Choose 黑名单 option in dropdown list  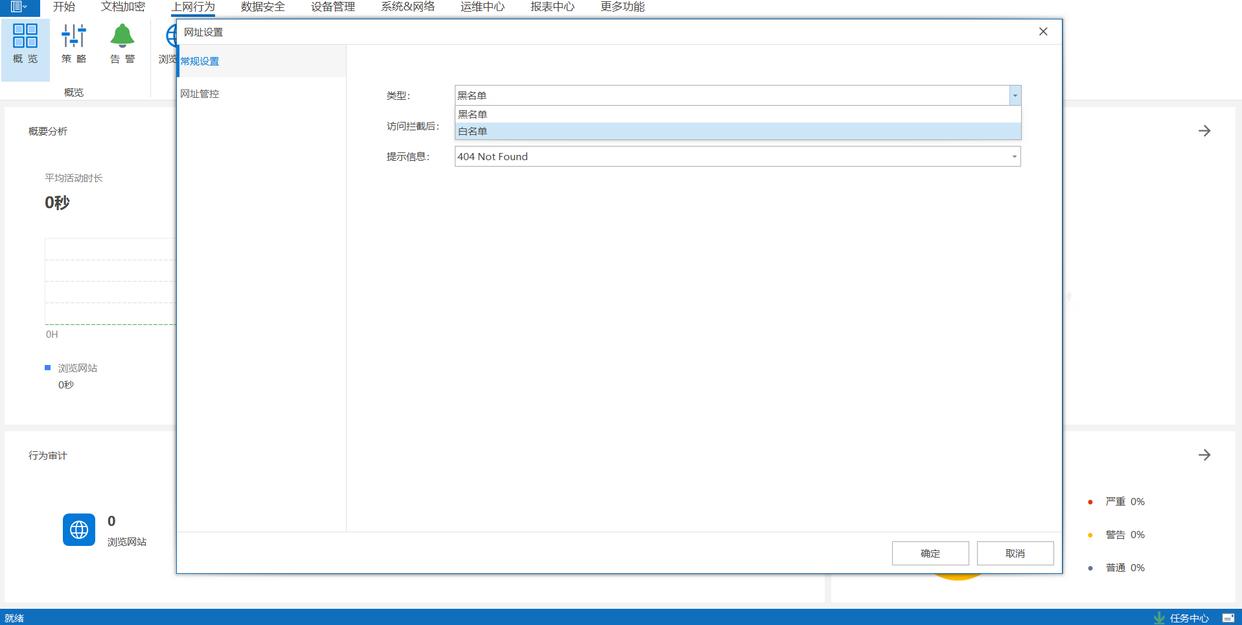[737, 114]
